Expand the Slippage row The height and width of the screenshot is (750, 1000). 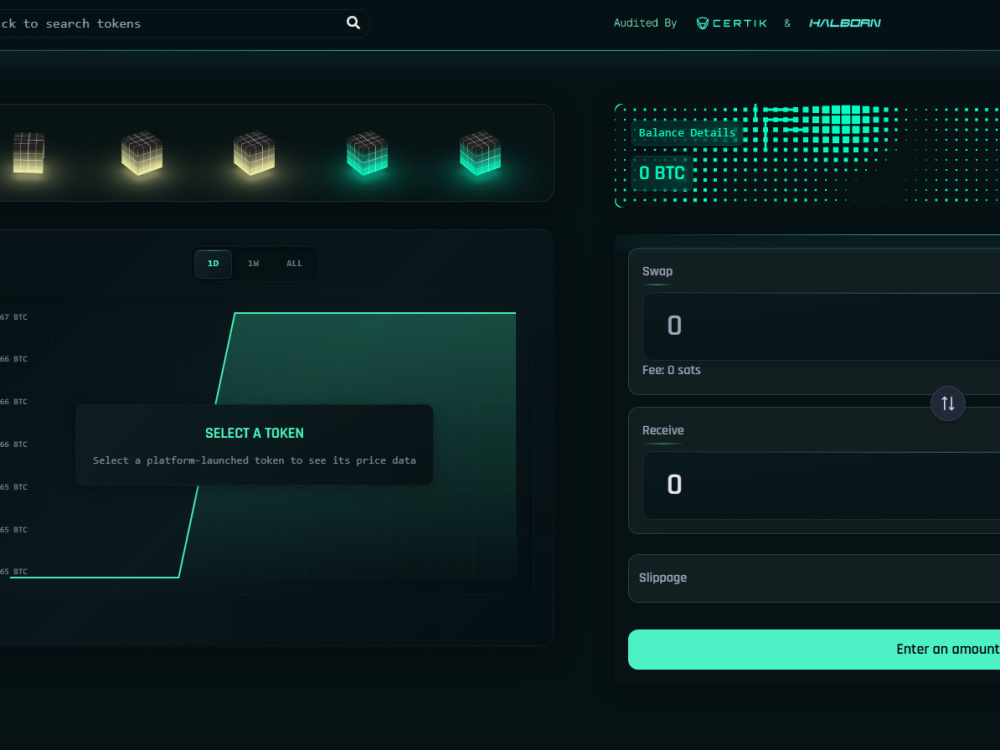pyautogui.click(x=814, y=578)
